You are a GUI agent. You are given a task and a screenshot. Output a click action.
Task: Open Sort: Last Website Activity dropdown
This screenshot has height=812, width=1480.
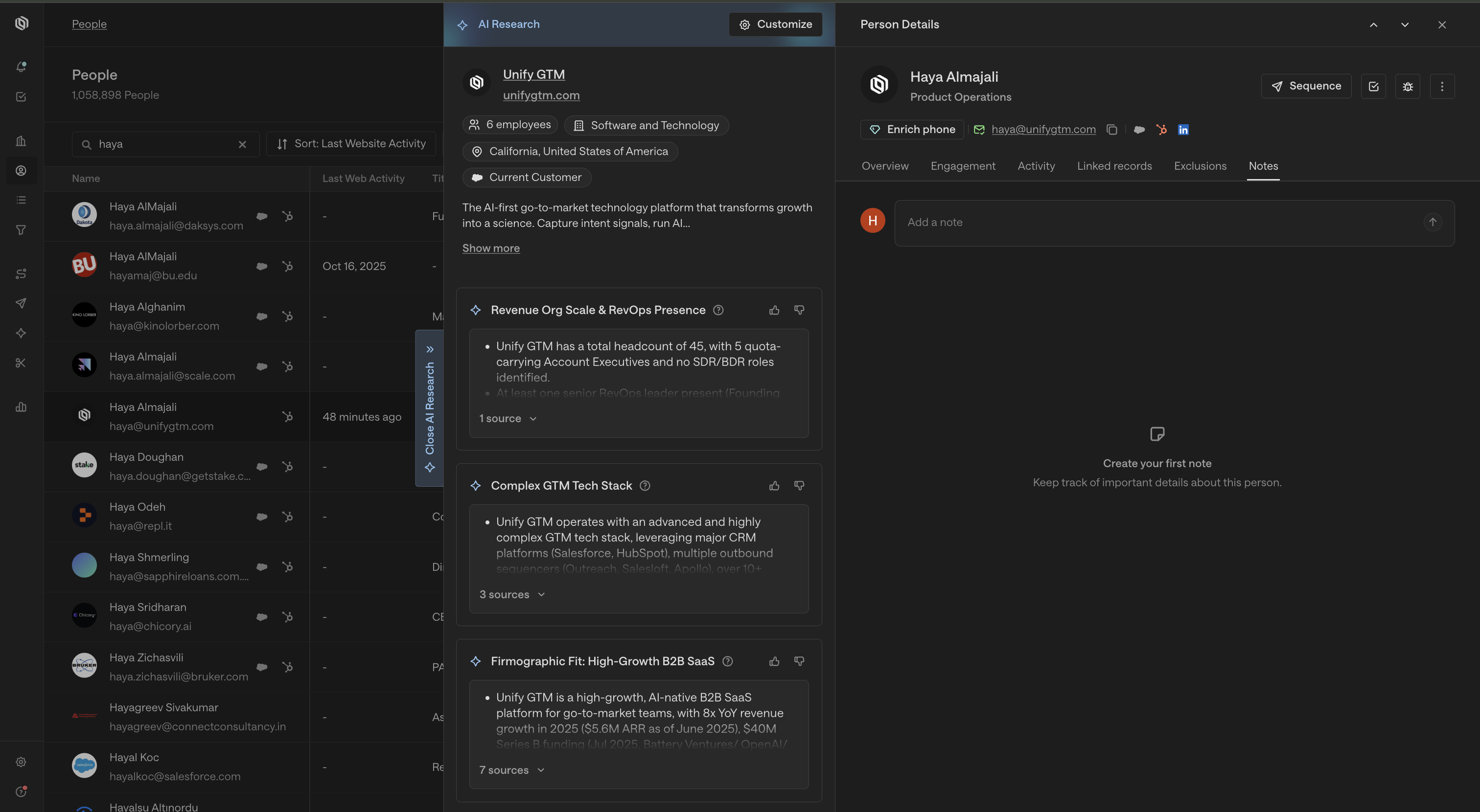pos(351,144)
